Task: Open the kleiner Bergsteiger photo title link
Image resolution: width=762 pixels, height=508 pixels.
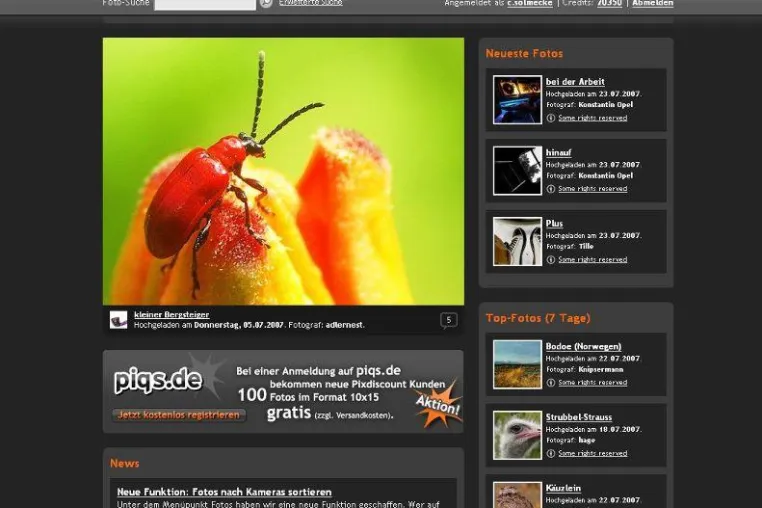Action: tap(172, 315)
